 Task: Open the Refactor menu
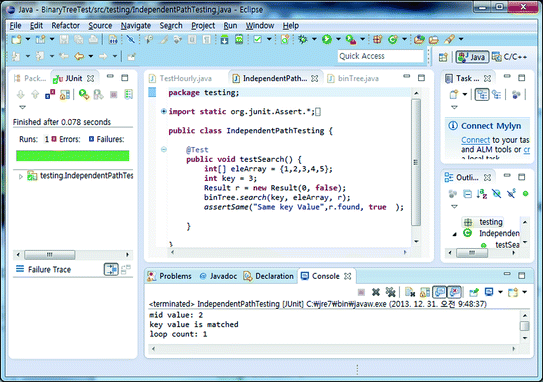tap(65, 26)
